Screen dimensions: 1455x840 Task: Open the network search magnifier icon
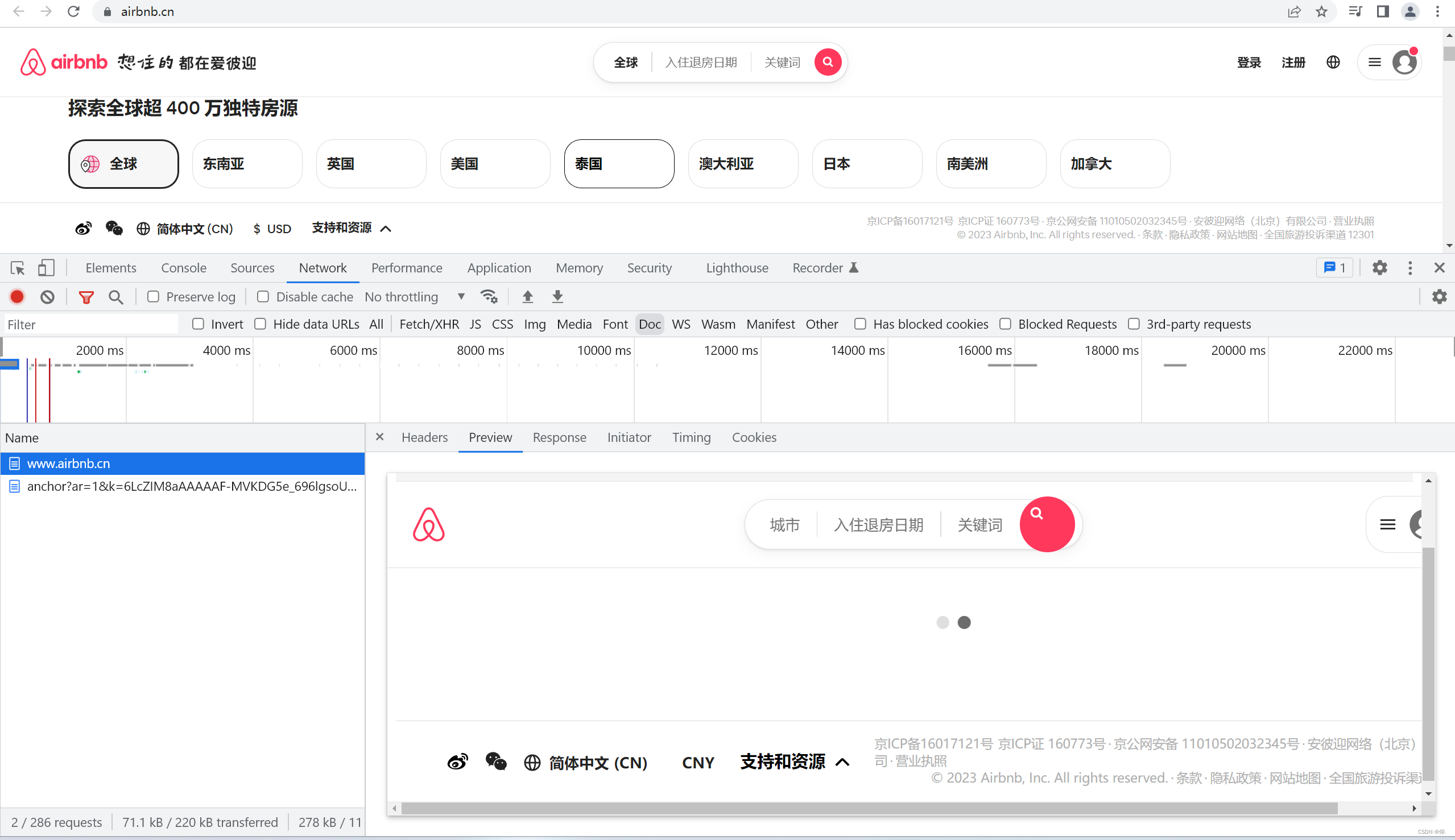coord(116,296)
